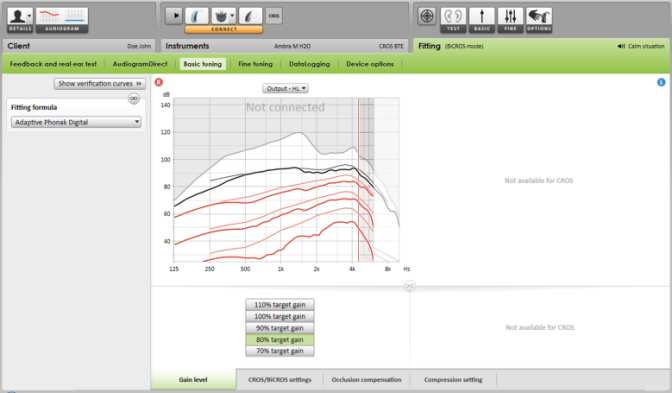The height and width of the screenshot is (393, 672).
Task: Open the CROS/BiCROS settings tab
Action: coord(280,380)
